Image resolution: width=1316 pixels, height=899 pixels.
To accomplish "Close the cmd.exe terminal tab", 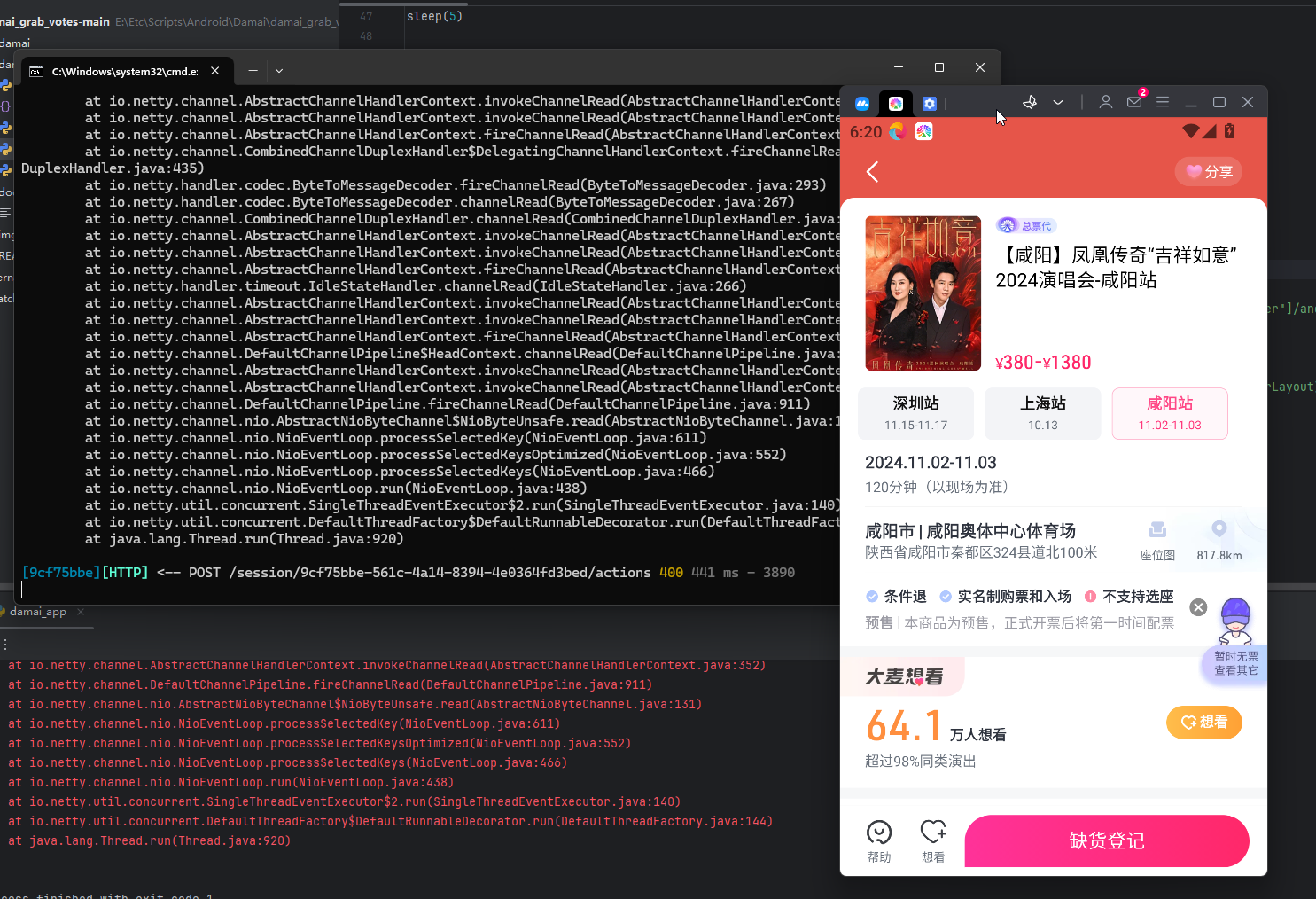I will point(215,71).
